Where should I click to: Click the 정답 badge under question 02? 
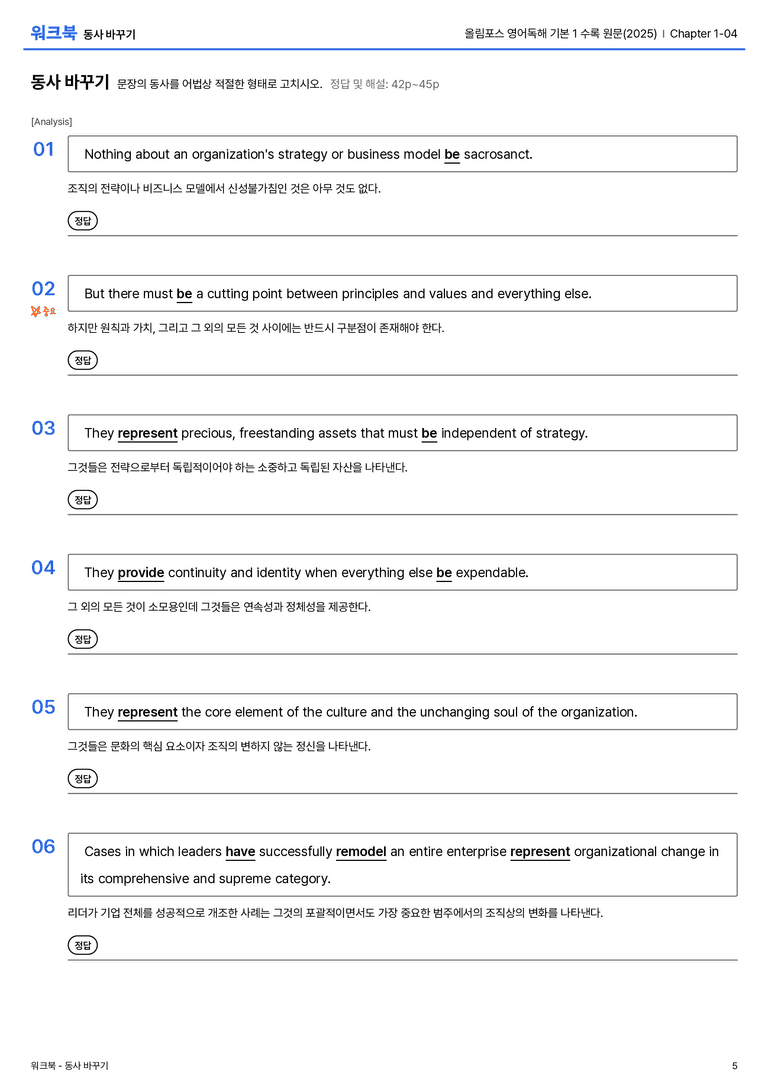point(82,360)
